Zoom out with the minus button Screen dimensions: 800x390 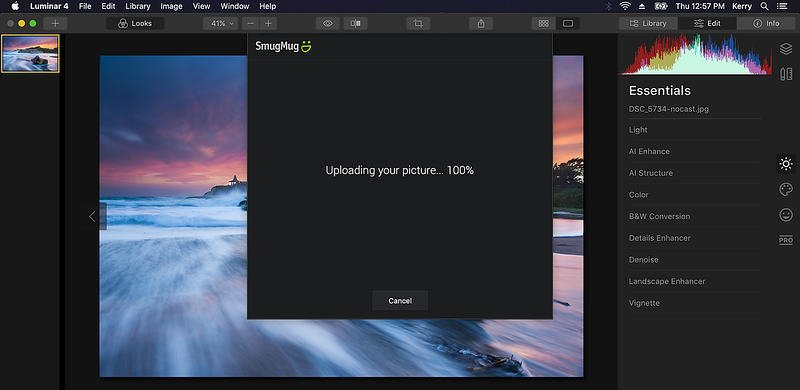[x=250, y=23]
